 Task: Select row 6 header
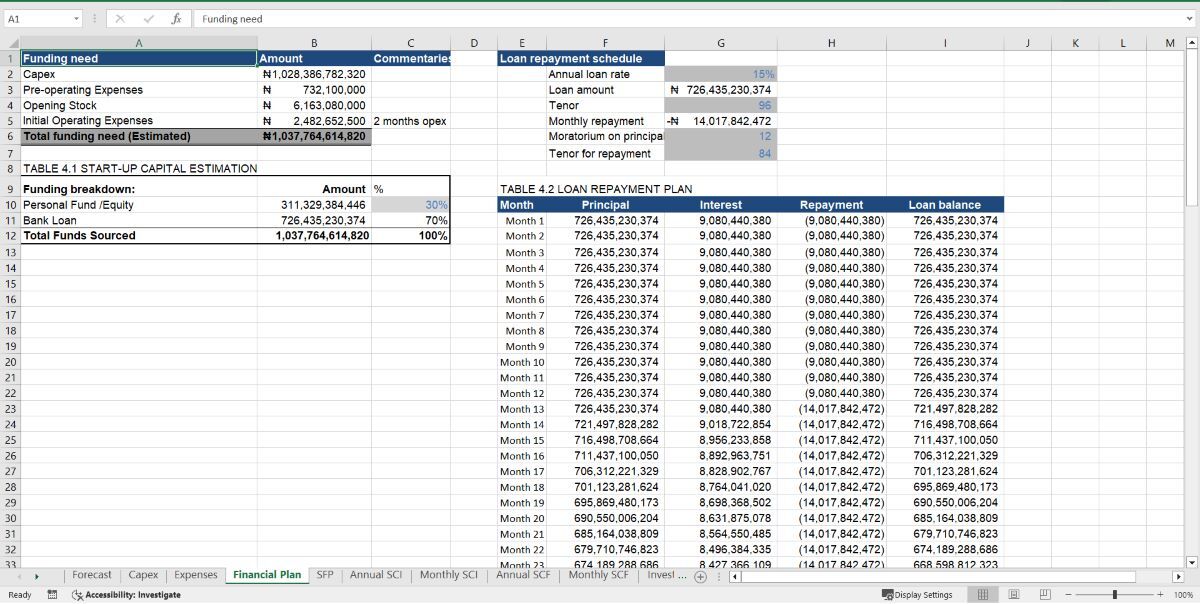[x=9, y=136]
